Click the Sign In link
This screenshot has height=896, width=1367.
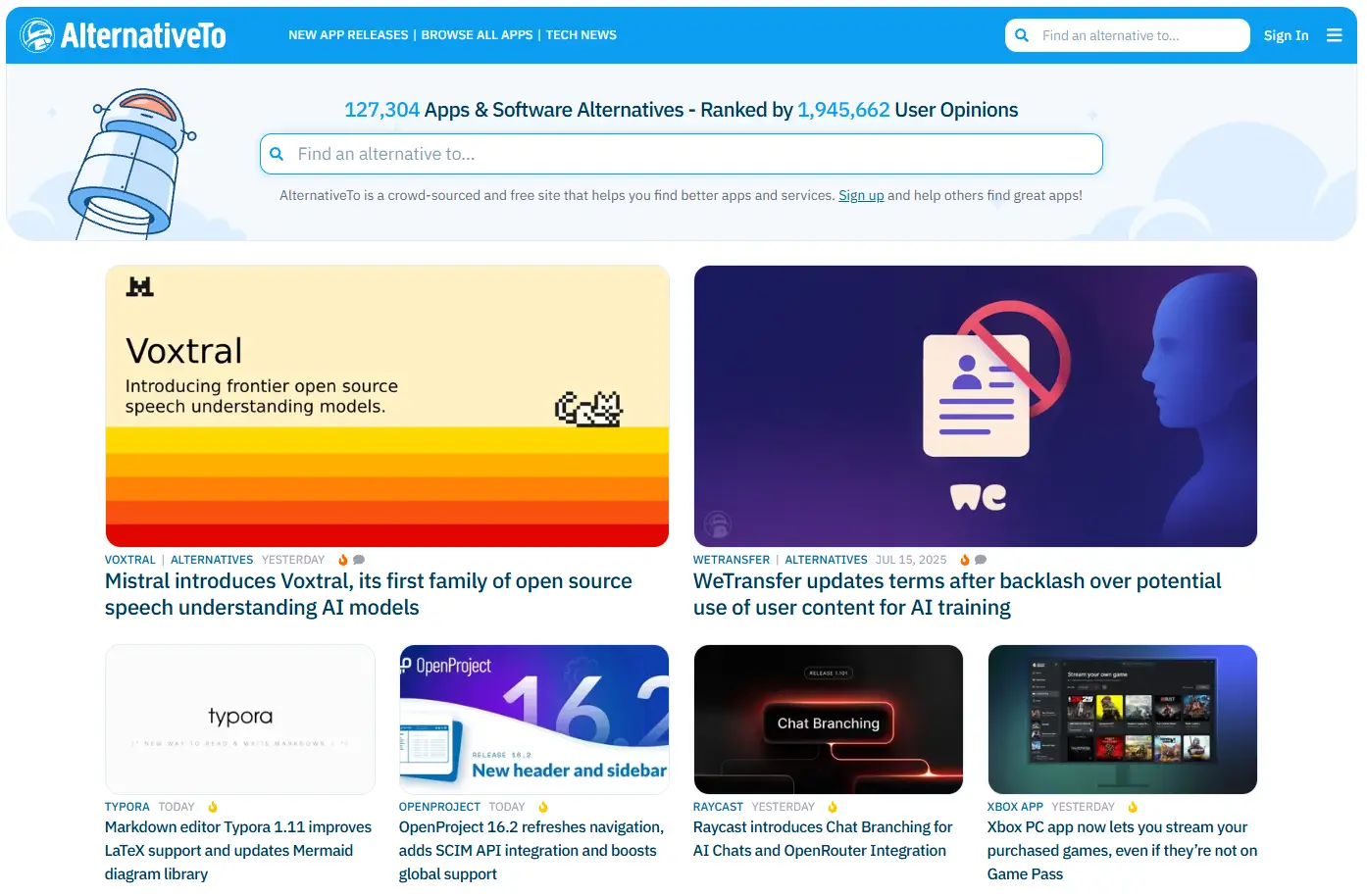(1286, 35)
